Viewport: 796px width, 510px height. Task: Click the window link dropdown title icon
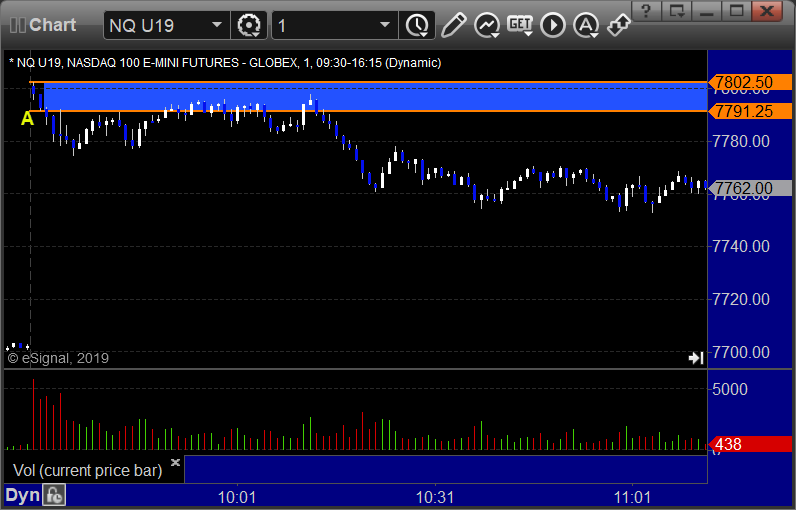point(677,10)
